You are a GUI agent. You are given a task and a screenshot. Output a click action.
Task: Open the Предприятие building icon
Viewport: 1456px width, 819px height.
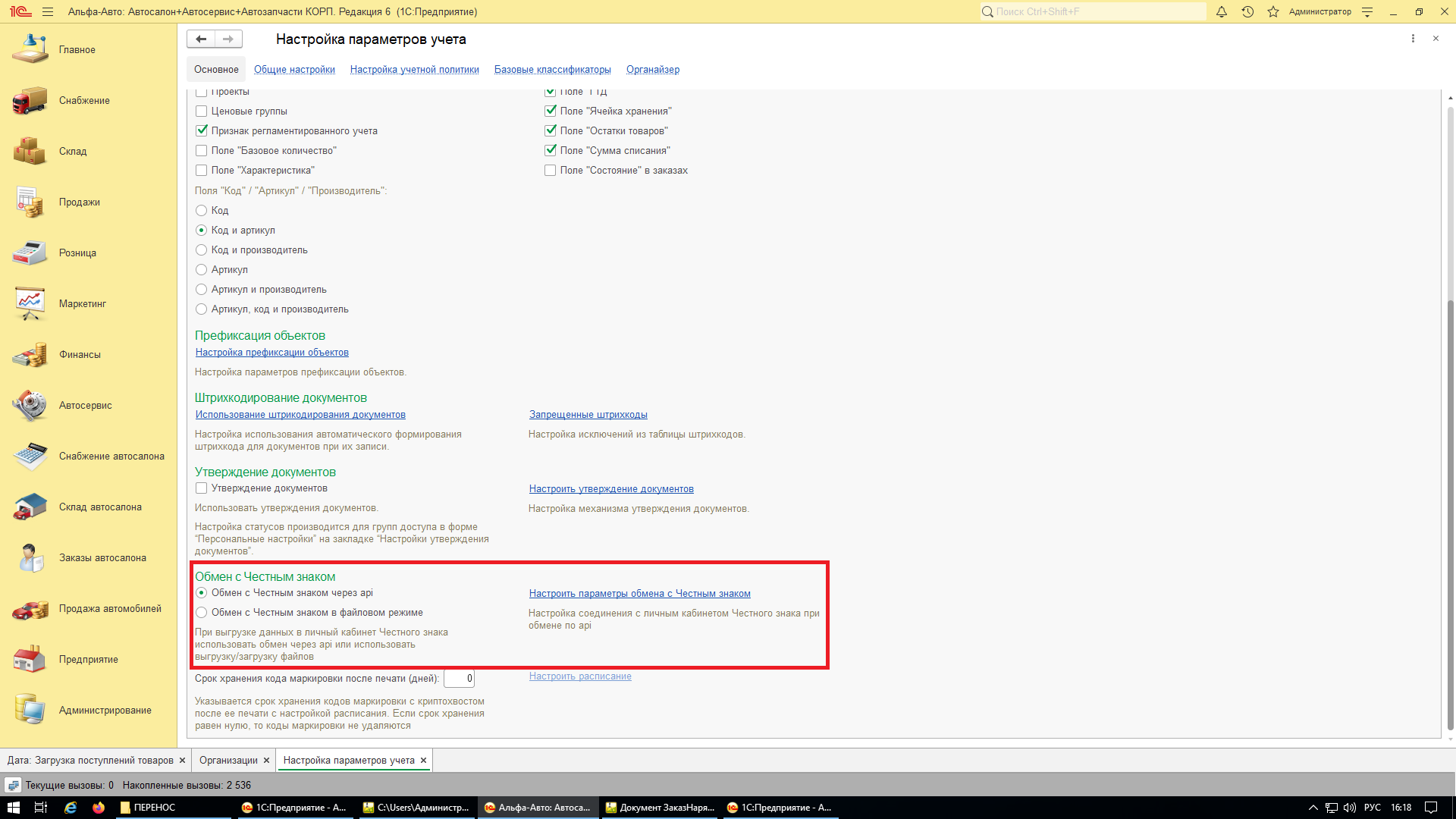pos(30,659)
